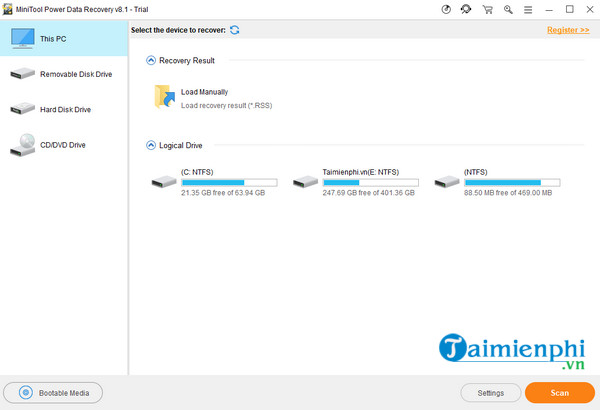Viewport: 600px width, 410px height.
Task: Click the Load Manually folder icon
Action: (x=164, y=97)
